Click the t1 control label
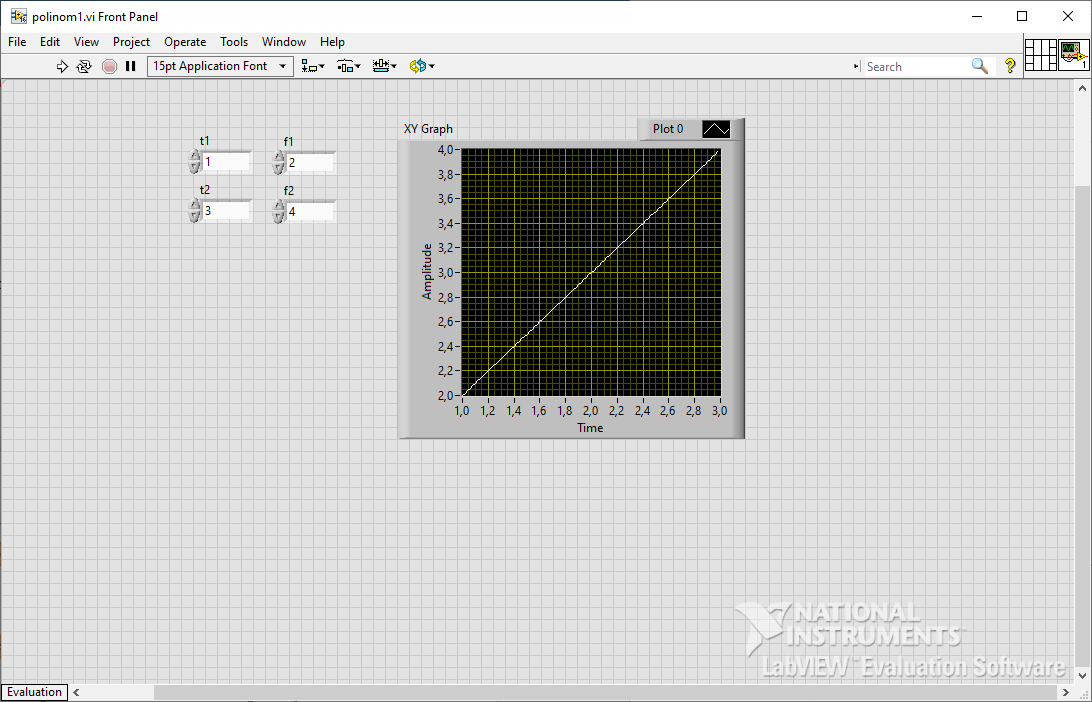 [205, 141]
